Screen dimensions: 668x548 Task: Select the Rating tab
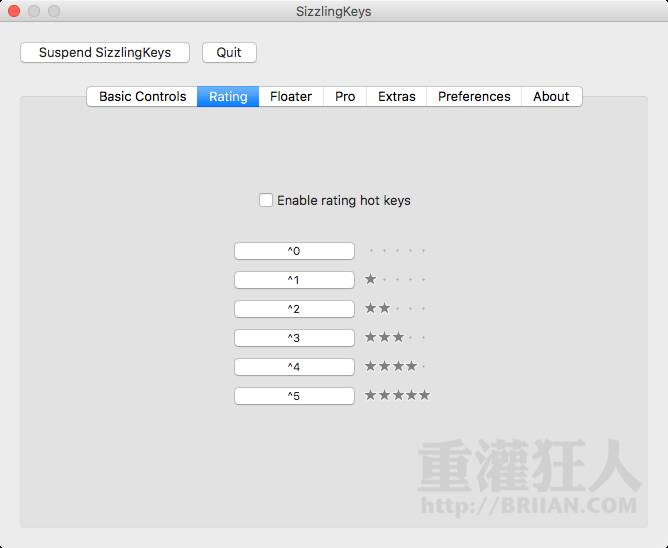pyautogui.click(x=228, y=96)
